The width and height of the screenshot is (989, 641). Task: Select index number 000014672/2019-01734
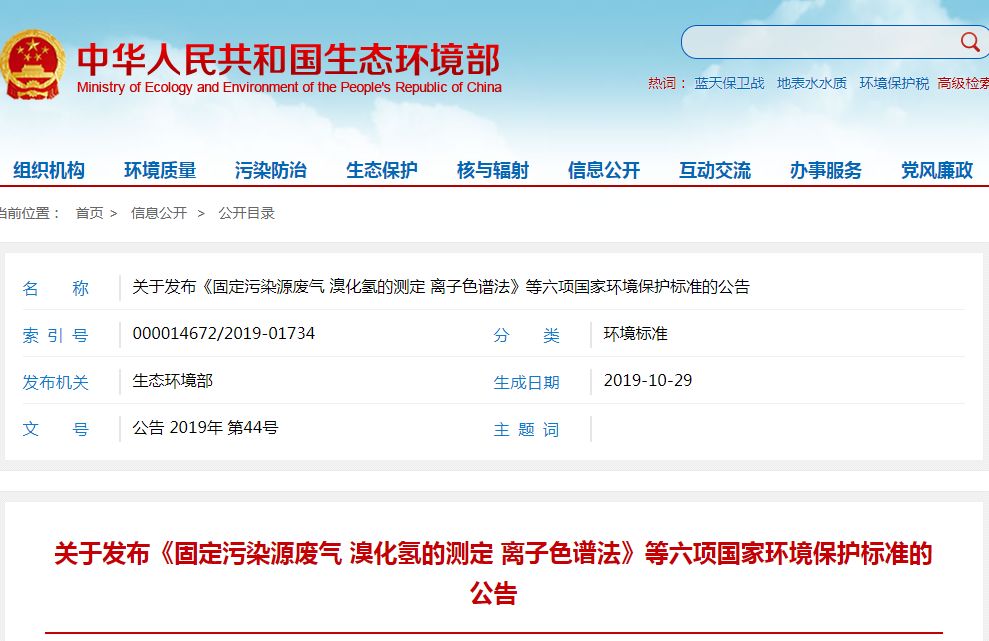point(223,333)
